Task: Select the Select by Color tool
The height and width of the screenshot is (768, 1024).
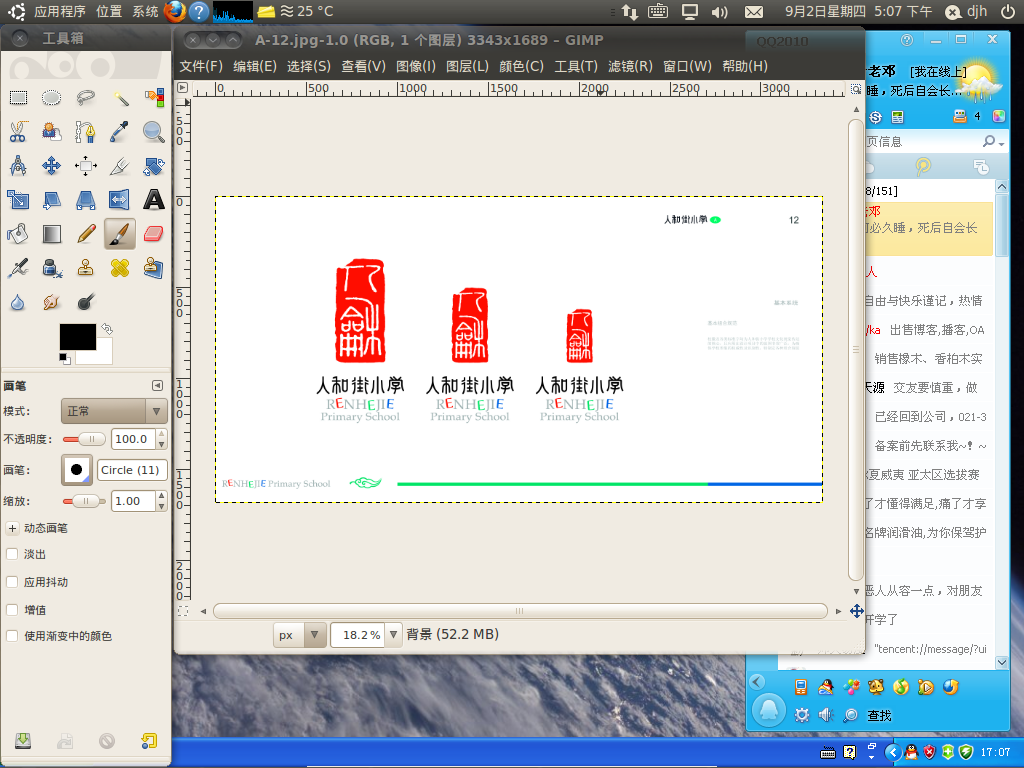Action: tap(153, 98)
